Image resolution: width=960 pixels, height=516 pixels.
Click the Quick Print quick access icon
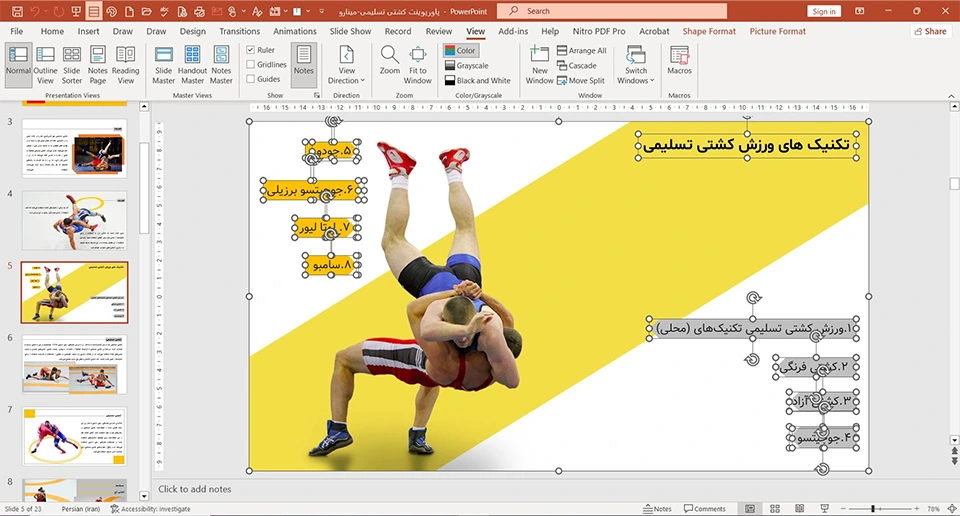(199, 11)
